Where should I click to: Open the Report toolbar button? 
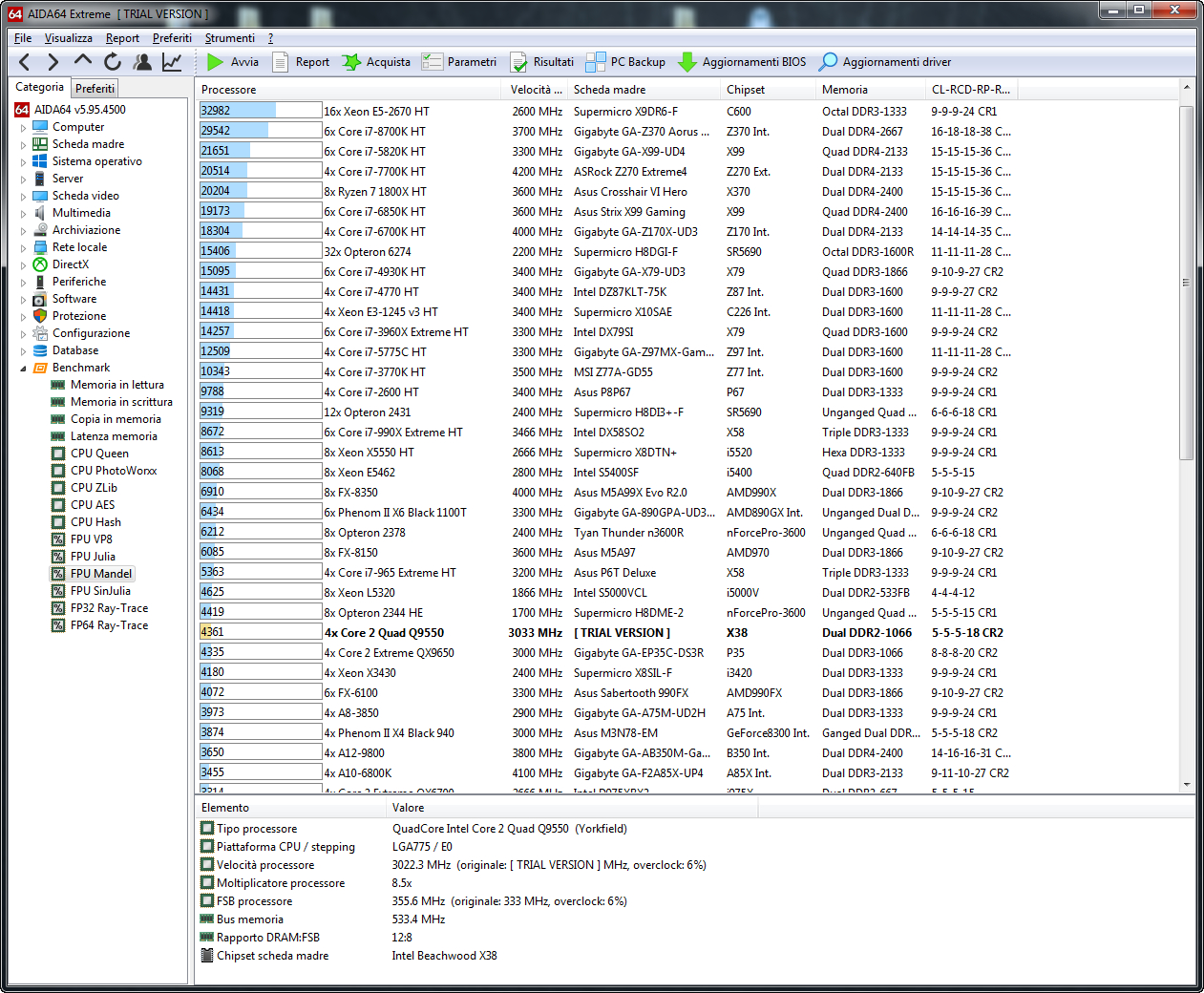coord(301,62)
